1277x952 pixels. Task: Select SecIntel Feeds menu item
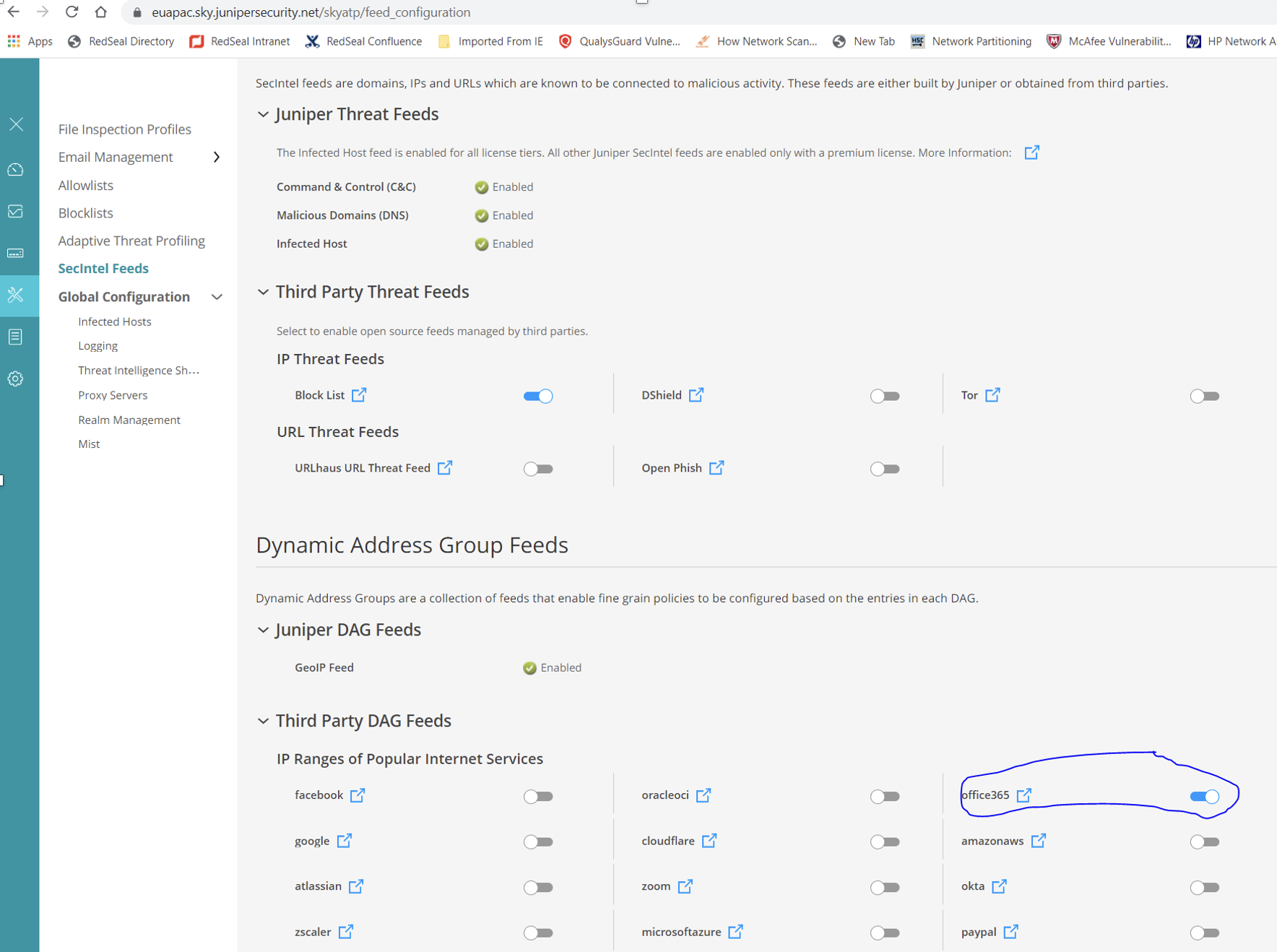103,268
